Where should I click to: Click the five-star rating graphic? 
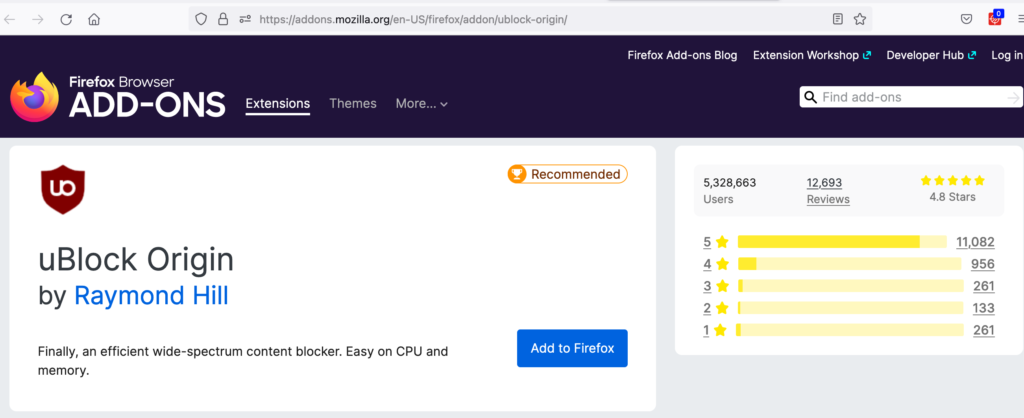click(x=952, y=180)
